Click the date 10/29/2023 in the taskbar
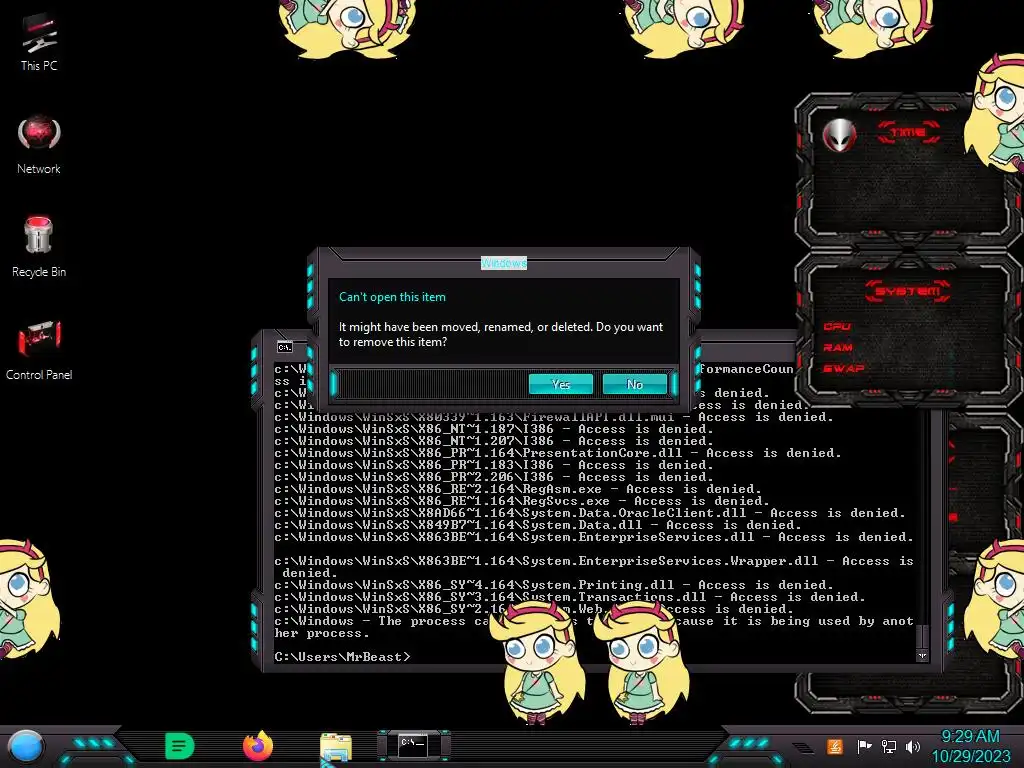 (x=971, y=756)
